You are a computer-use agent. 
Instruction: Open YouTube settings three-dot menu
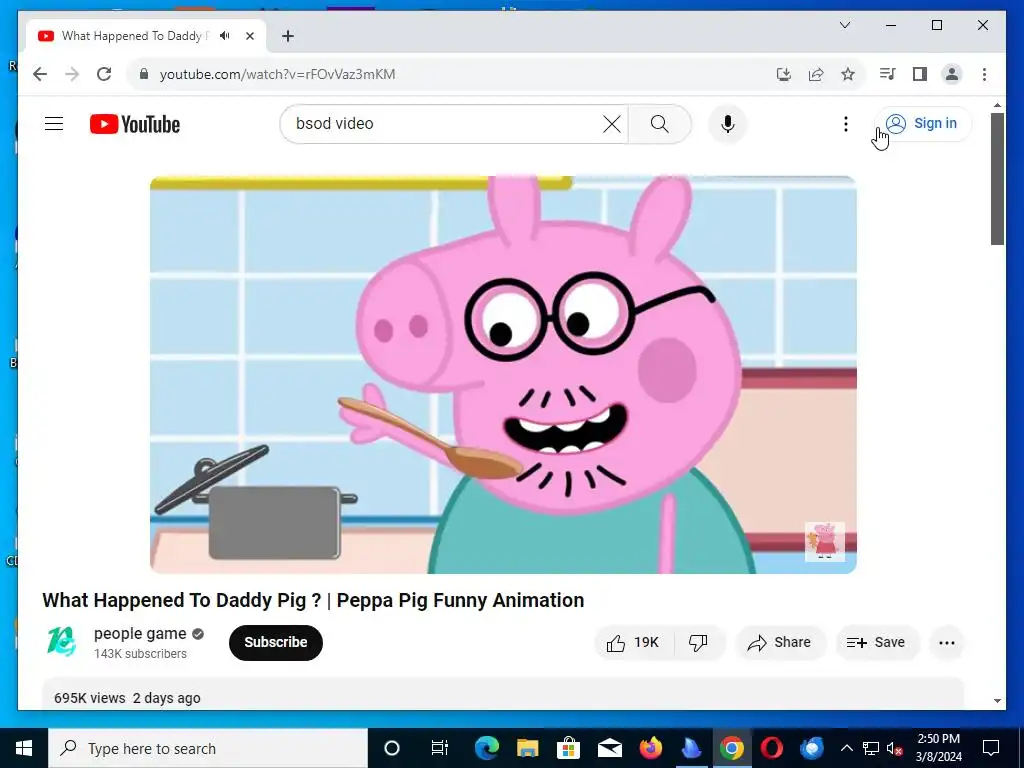tap(846, 124)
